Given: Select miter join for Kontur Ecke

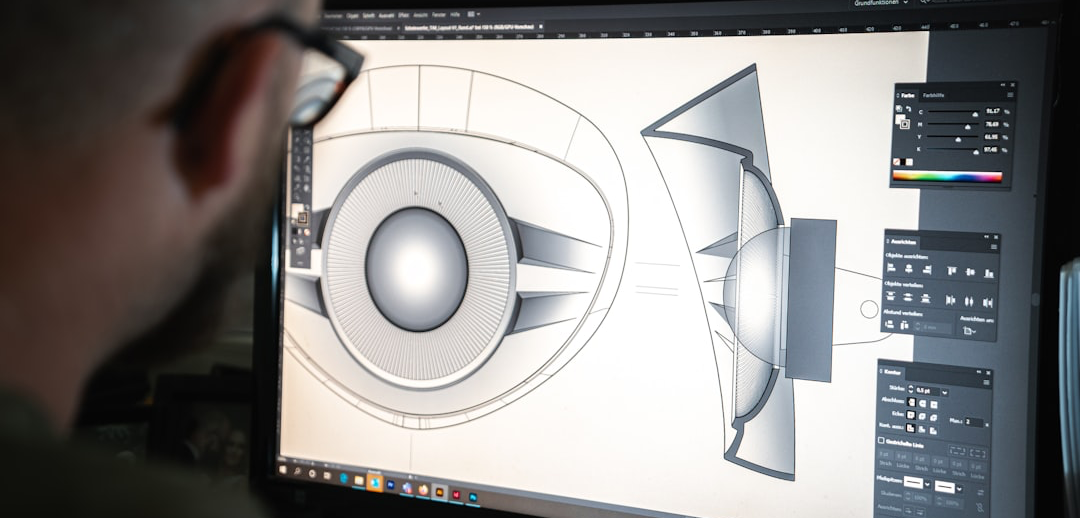Looking at the screenshot, I should (x=911, y=415).
